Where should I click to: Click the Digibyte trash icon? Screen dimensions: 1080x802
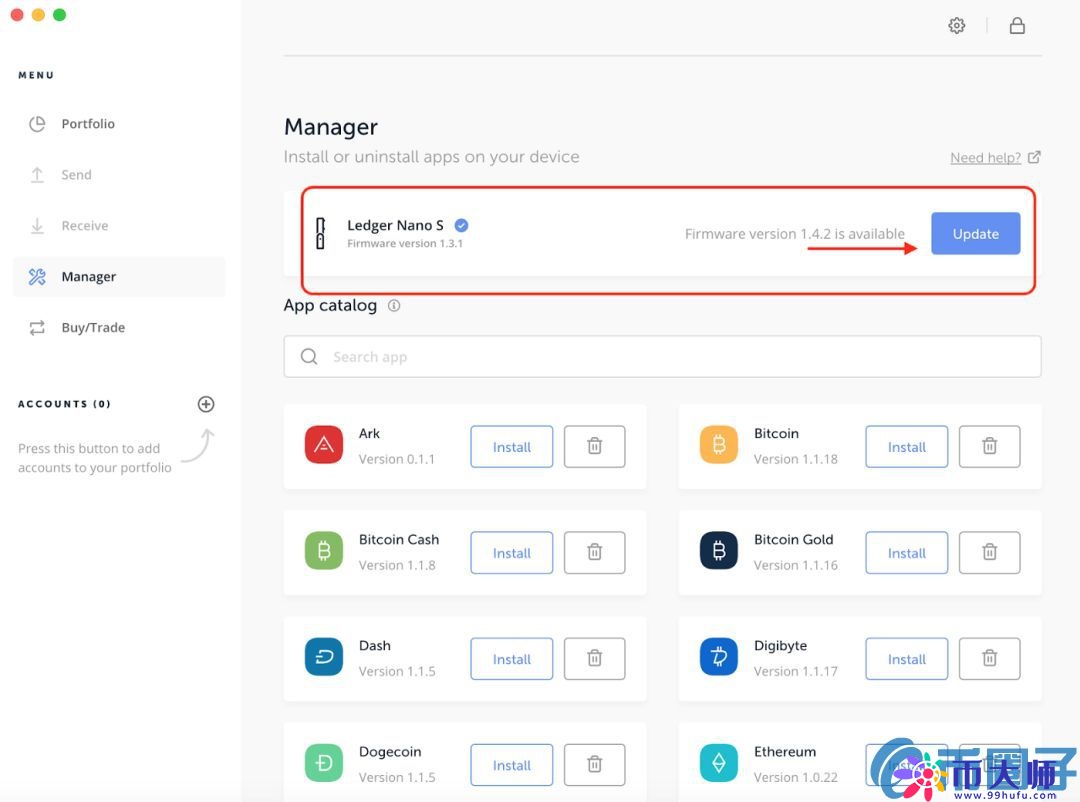point(989,659)
